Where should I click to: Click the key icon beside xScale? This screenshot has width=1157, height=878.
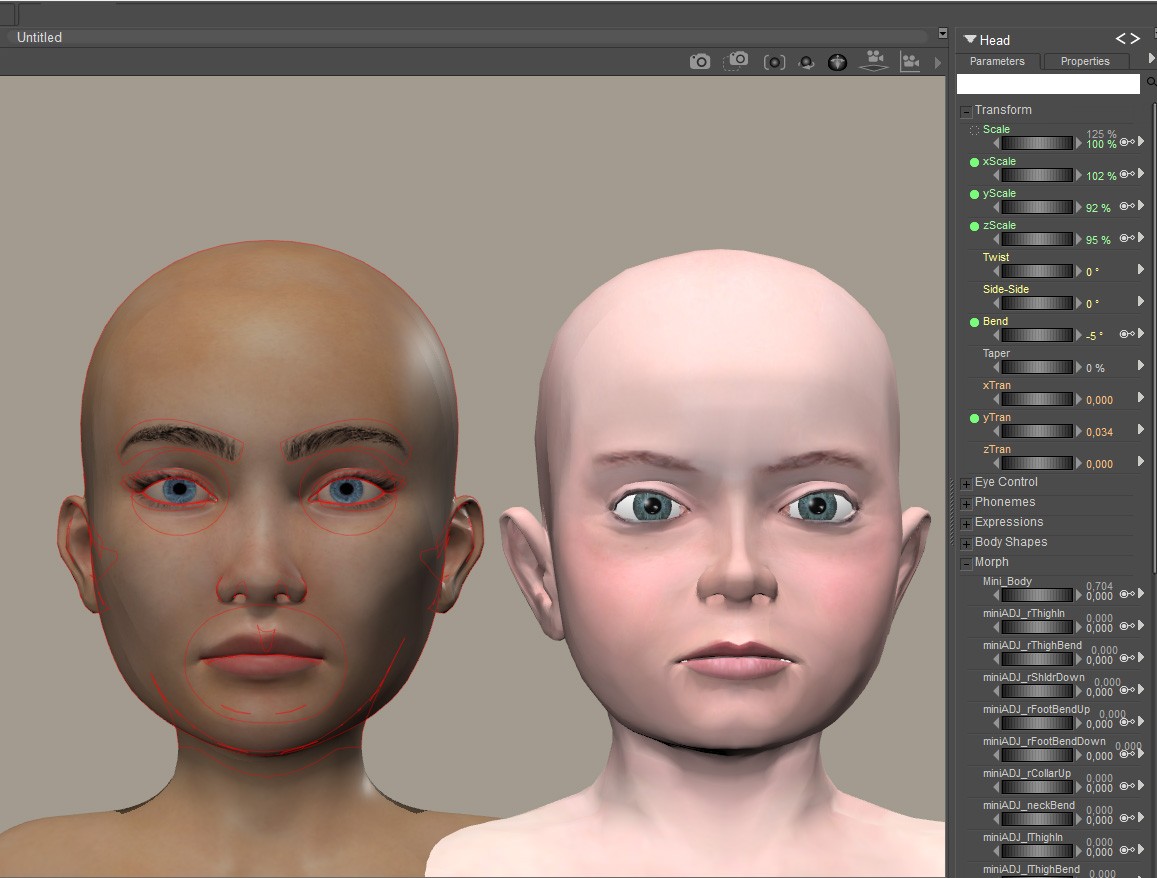coord(1127,174)
